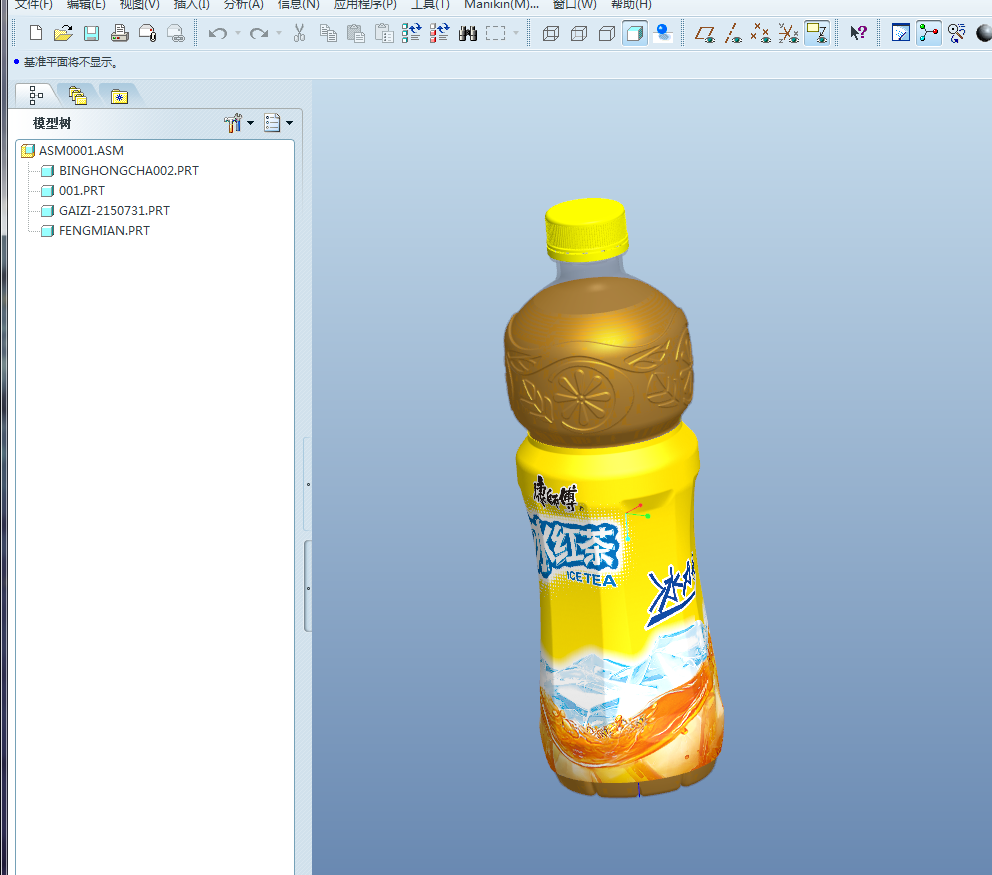The height and width of the screenshot is (875, 992).
Task: Open the model tree Settings list icon
Action: coord(273,123)
